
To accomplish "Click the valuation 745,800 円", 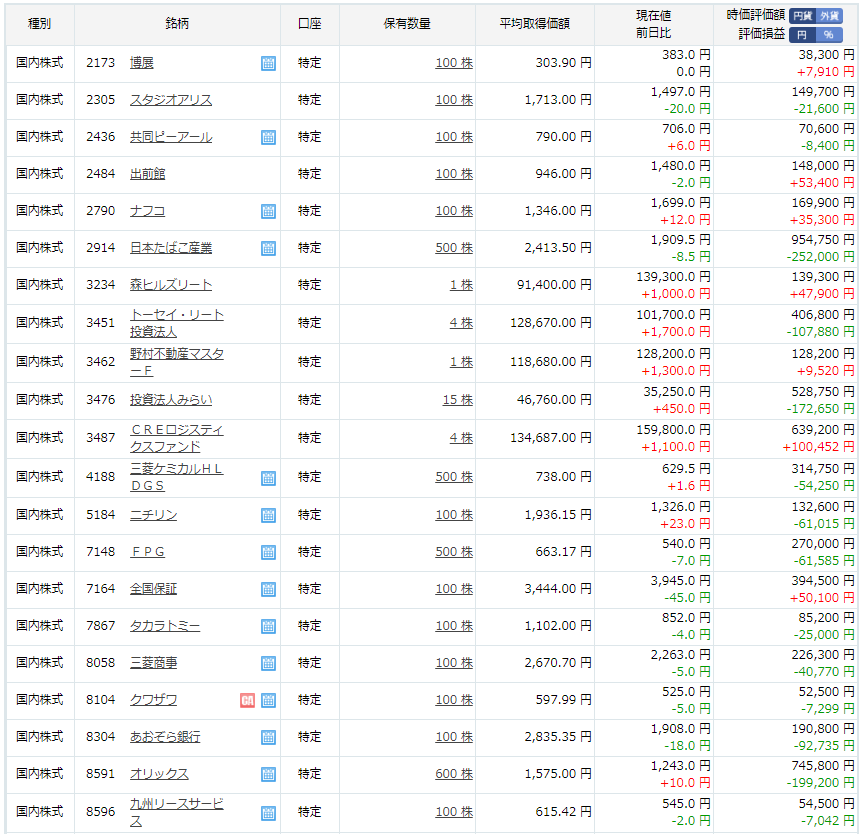I will coord(823,766).
